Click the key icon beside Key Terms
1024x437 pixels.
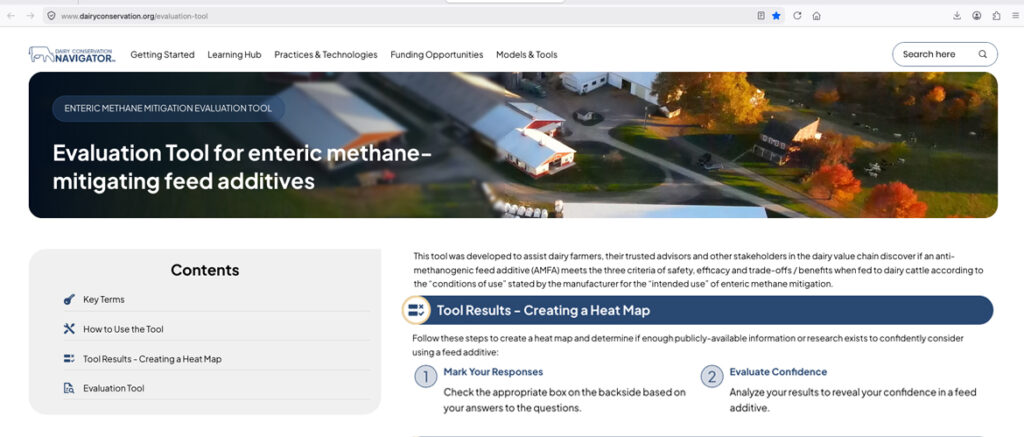[68, 299]
